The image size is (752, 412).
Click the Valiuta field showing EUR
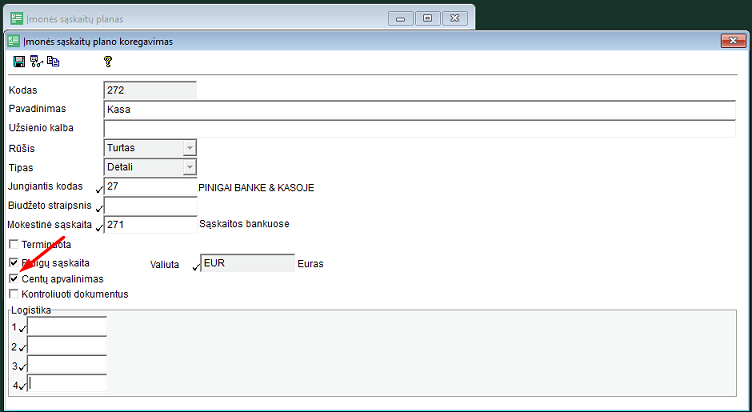(x=248, y=263)
